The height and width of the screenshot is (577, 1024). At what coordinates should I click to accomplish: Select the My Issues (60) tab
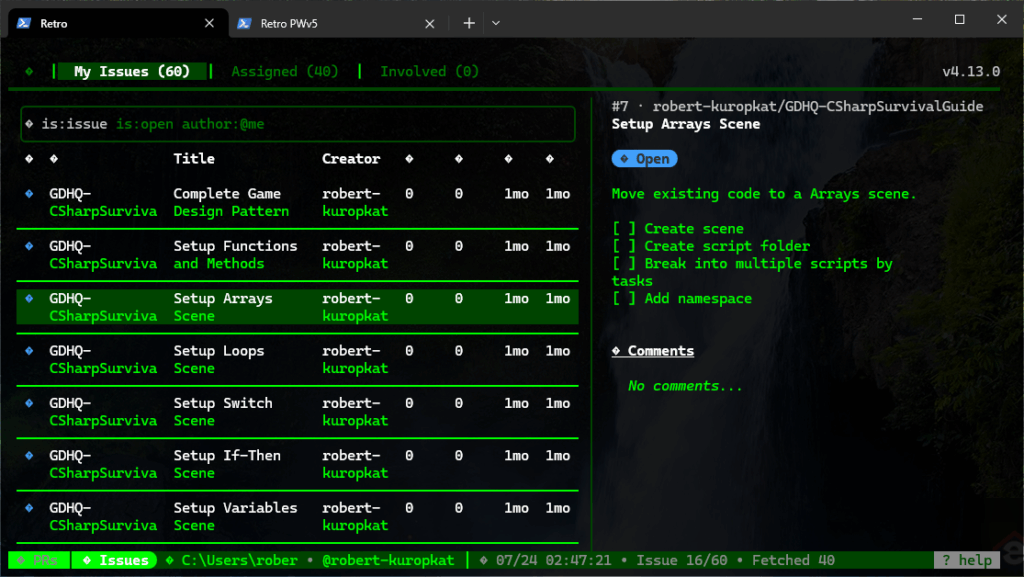click(x=132, y=71)
